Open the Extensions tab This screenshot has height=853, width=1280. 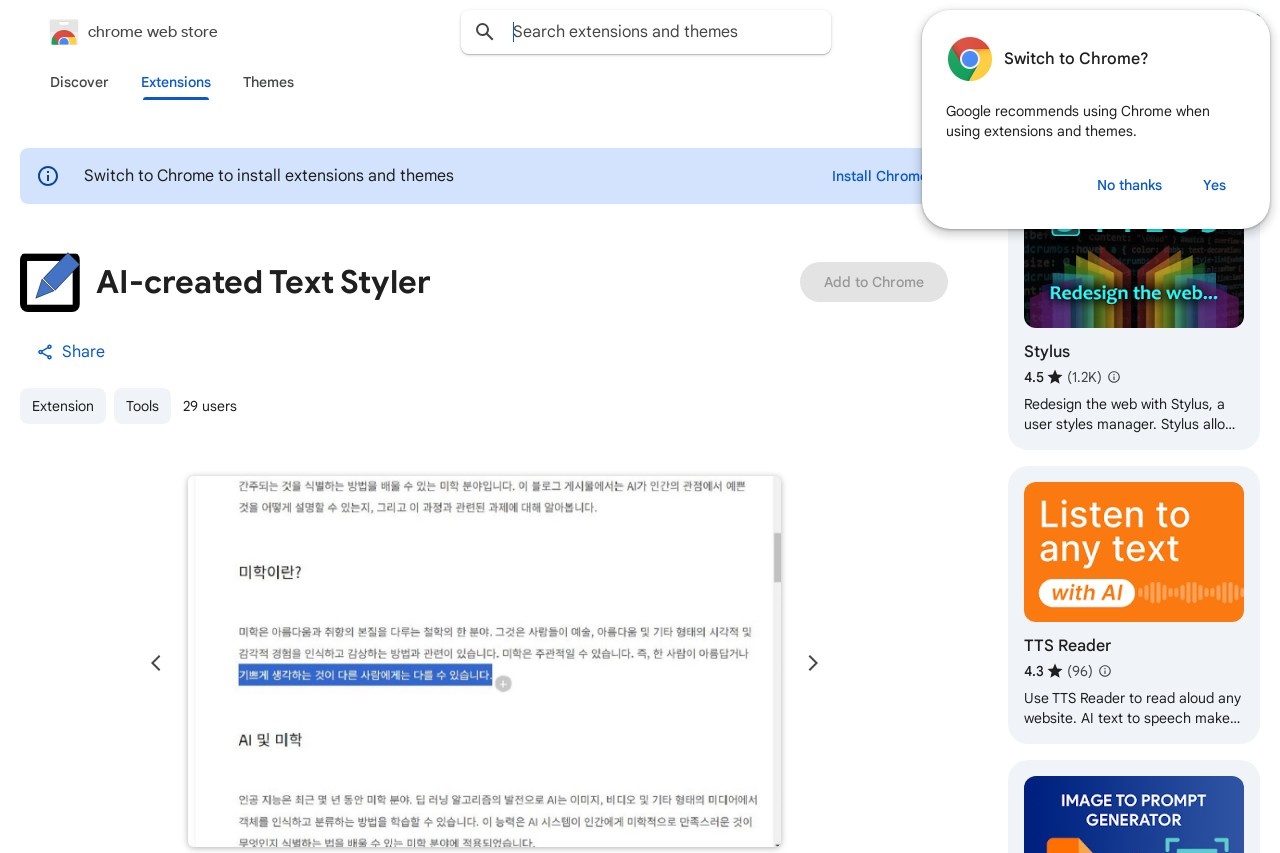point(176,82)
